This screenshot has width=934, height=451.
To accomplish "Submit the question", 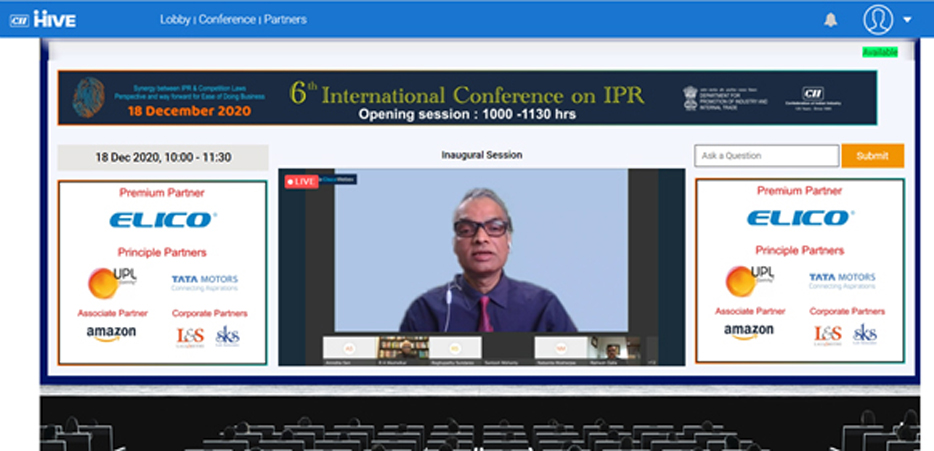I will click(x=873, y=155).
